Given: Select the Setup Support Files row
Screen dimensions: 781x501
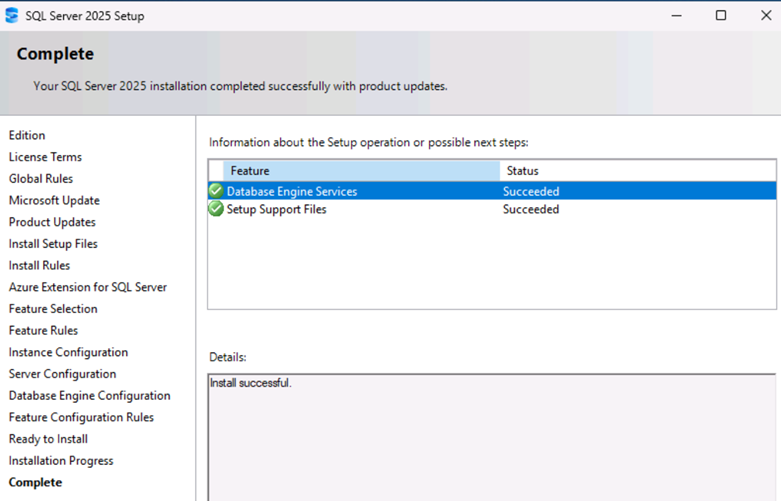Looking at the screenshot, I should pos(492,209).
